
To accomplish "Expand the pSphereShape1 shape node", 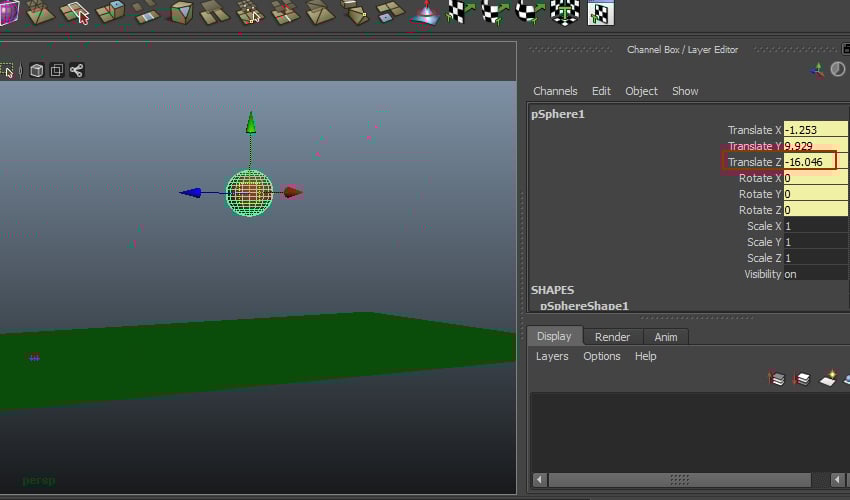I will pos(584,306).
